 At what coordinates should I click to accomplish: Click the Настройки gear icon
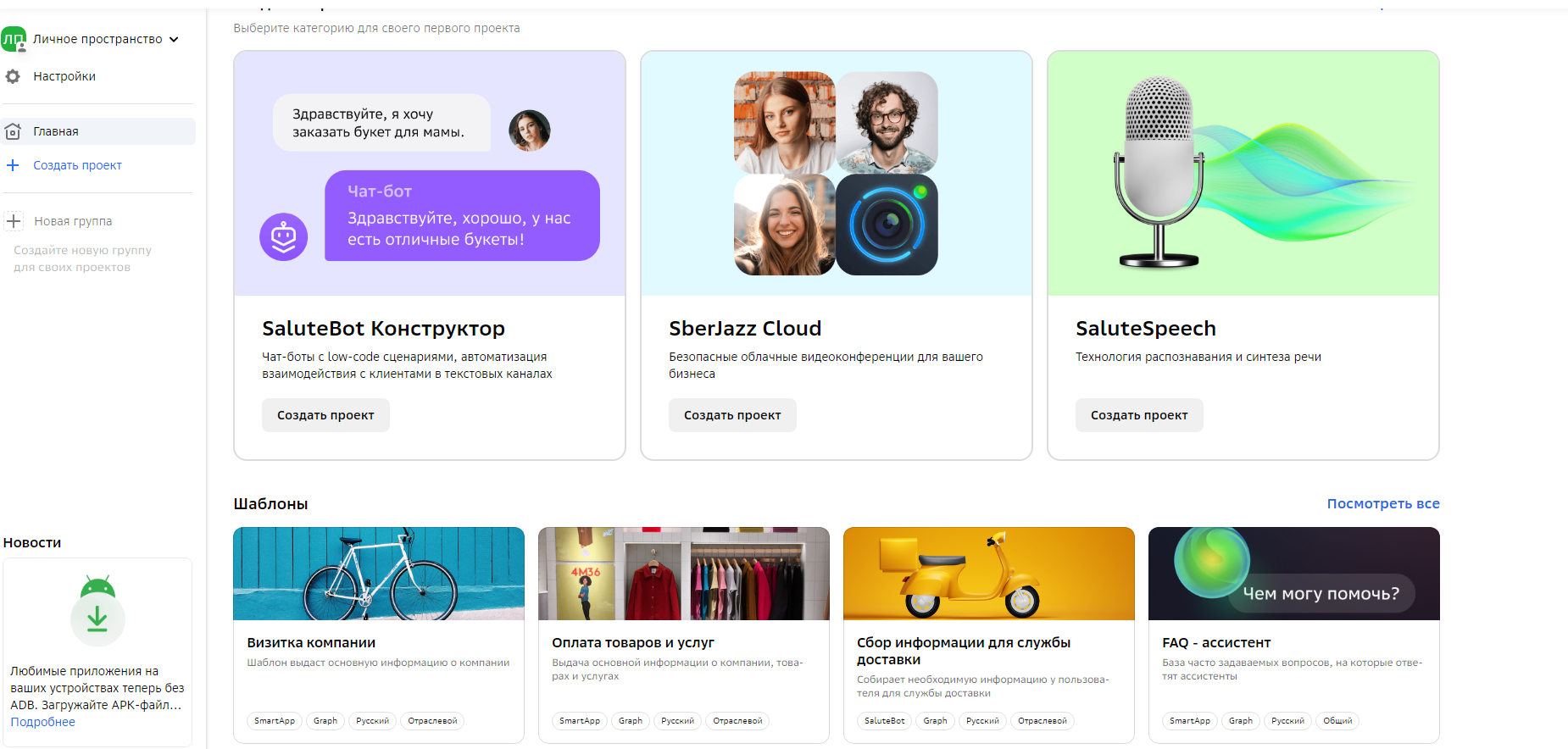(13, 76)
